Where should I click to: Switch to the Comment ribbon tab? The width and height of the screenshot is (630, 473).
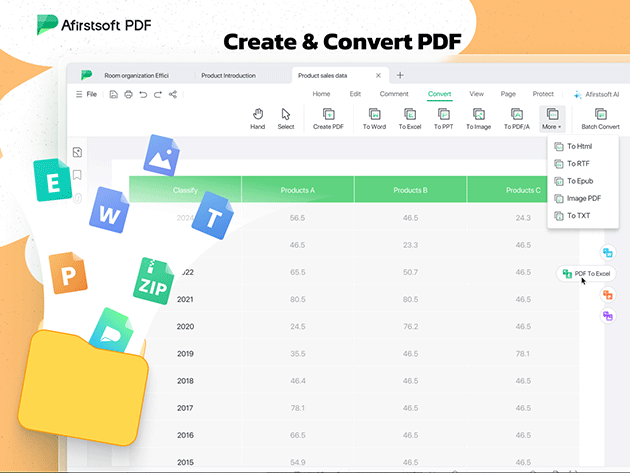(393, 94)
